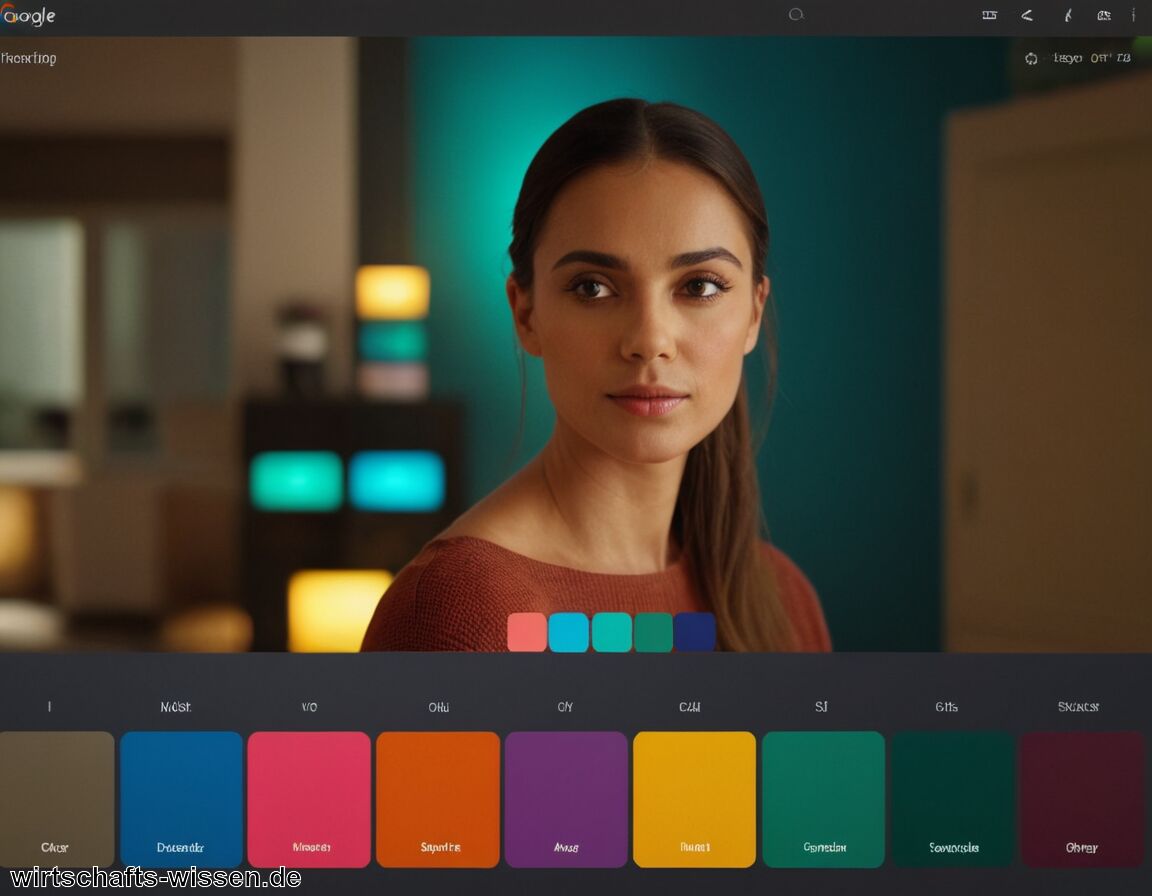Viewport: 1152px width, 896px height.
Task: Click the column header above the purple card
Action: 565,707
